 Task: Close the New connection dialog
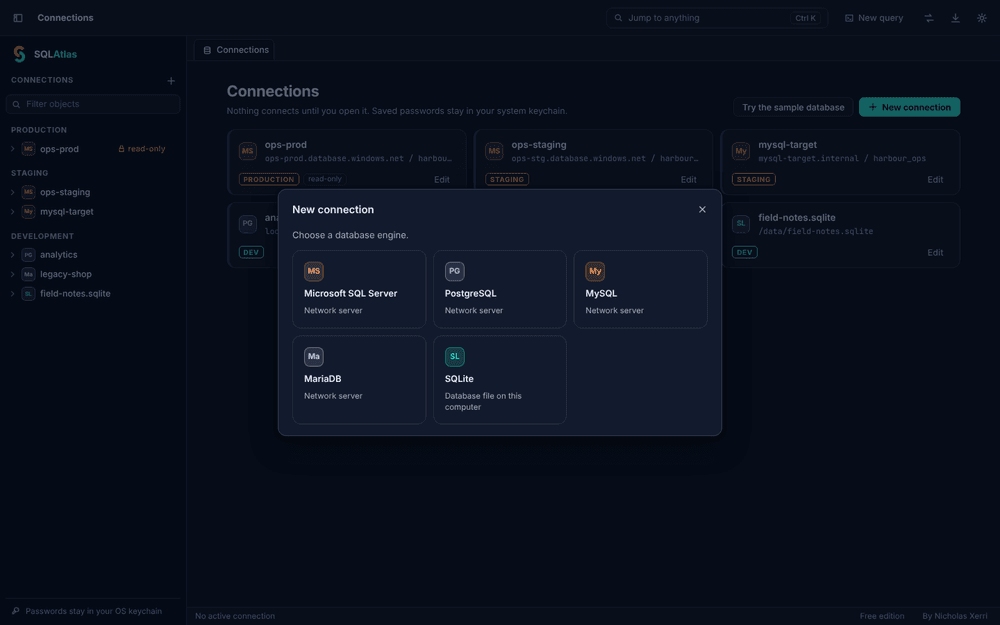pyautogui.click(x=702, y=209)
